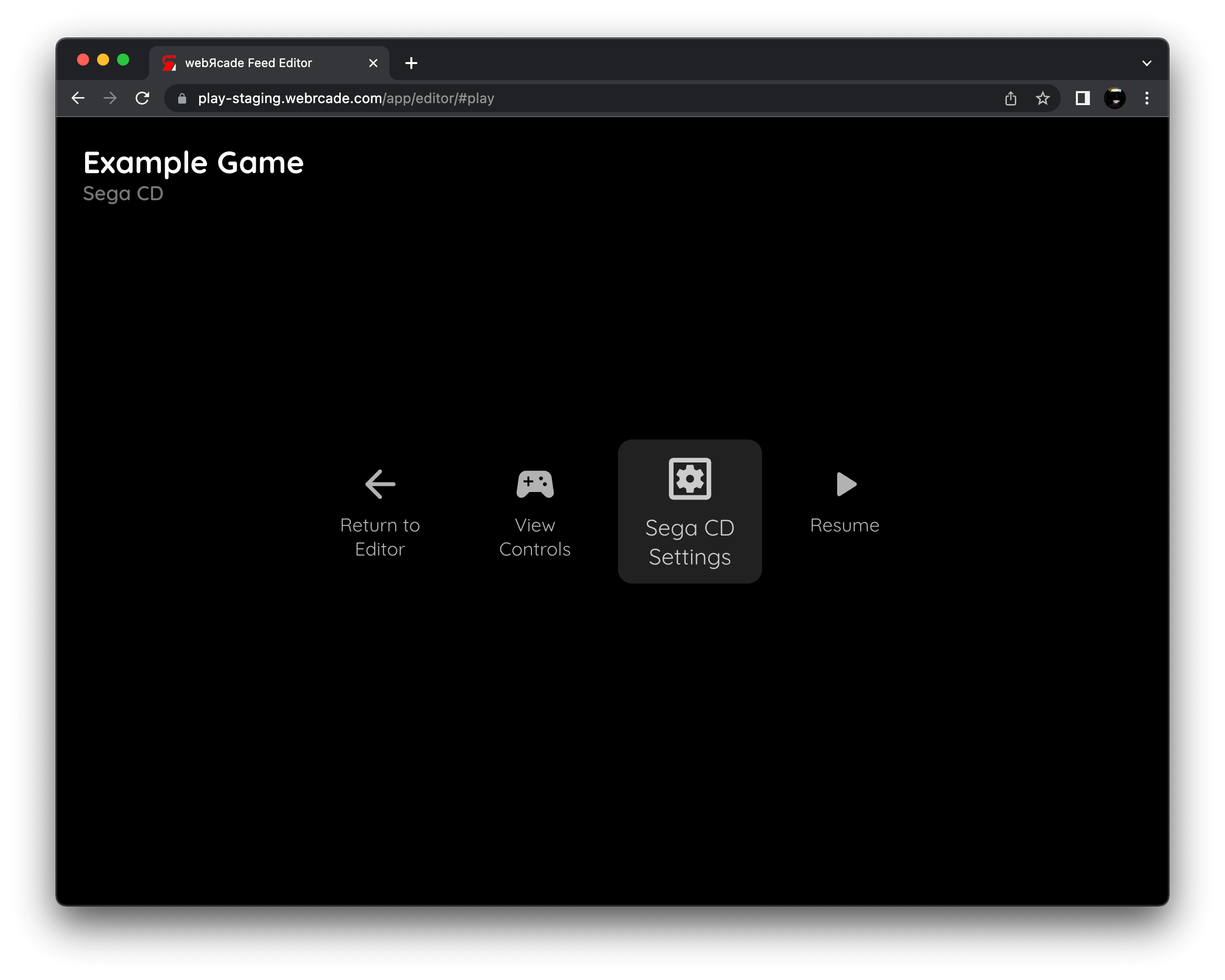Bookmark page with the star icon
The height and width of the screenshot is (980, 1225).
tap(1042, 98)
